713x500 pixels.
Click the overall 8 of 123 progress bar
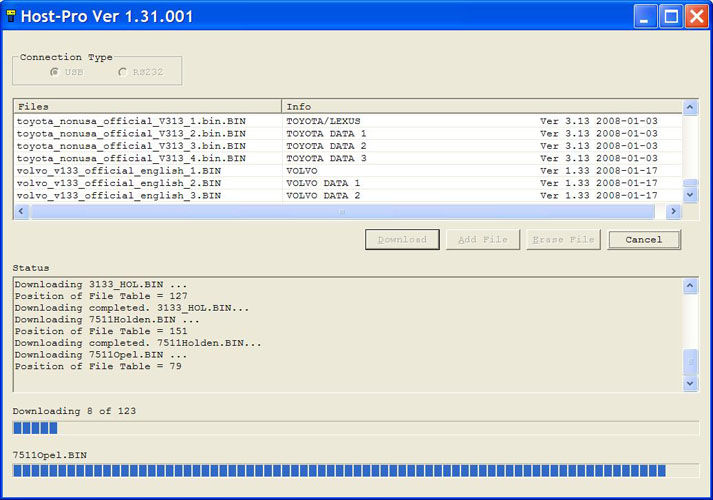tap(356, 428)
